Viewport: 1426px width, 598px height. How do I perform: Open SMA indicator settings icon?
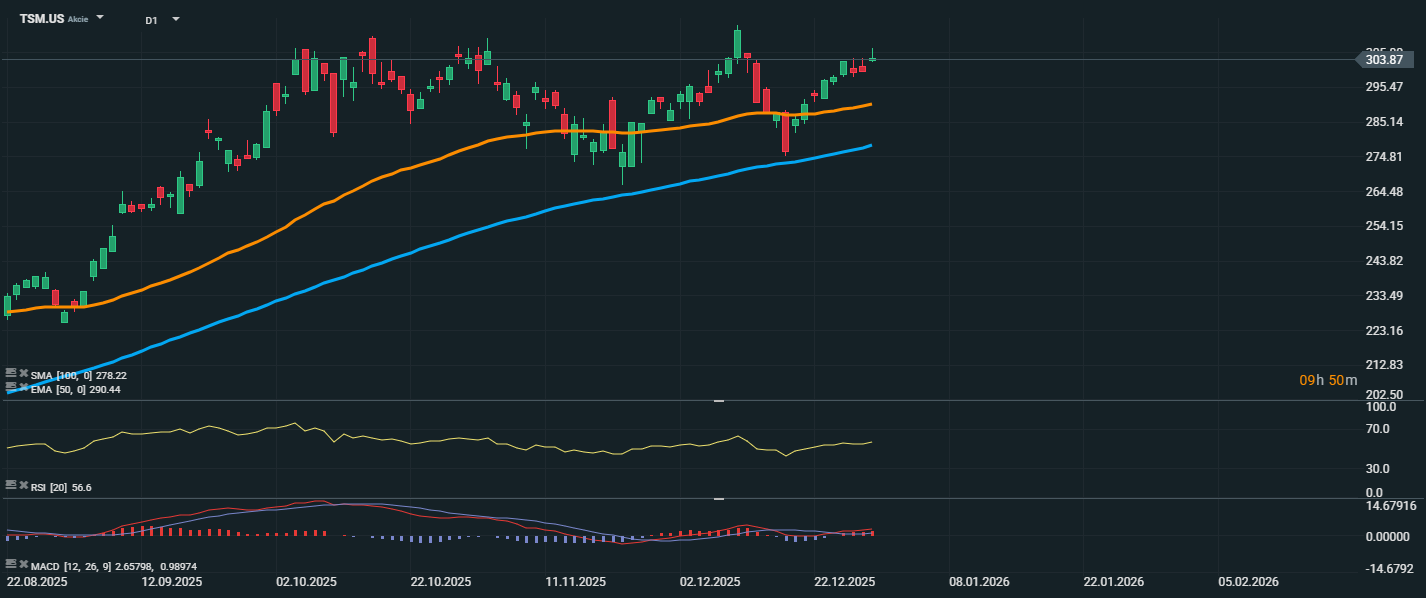[x=11, y=373]
